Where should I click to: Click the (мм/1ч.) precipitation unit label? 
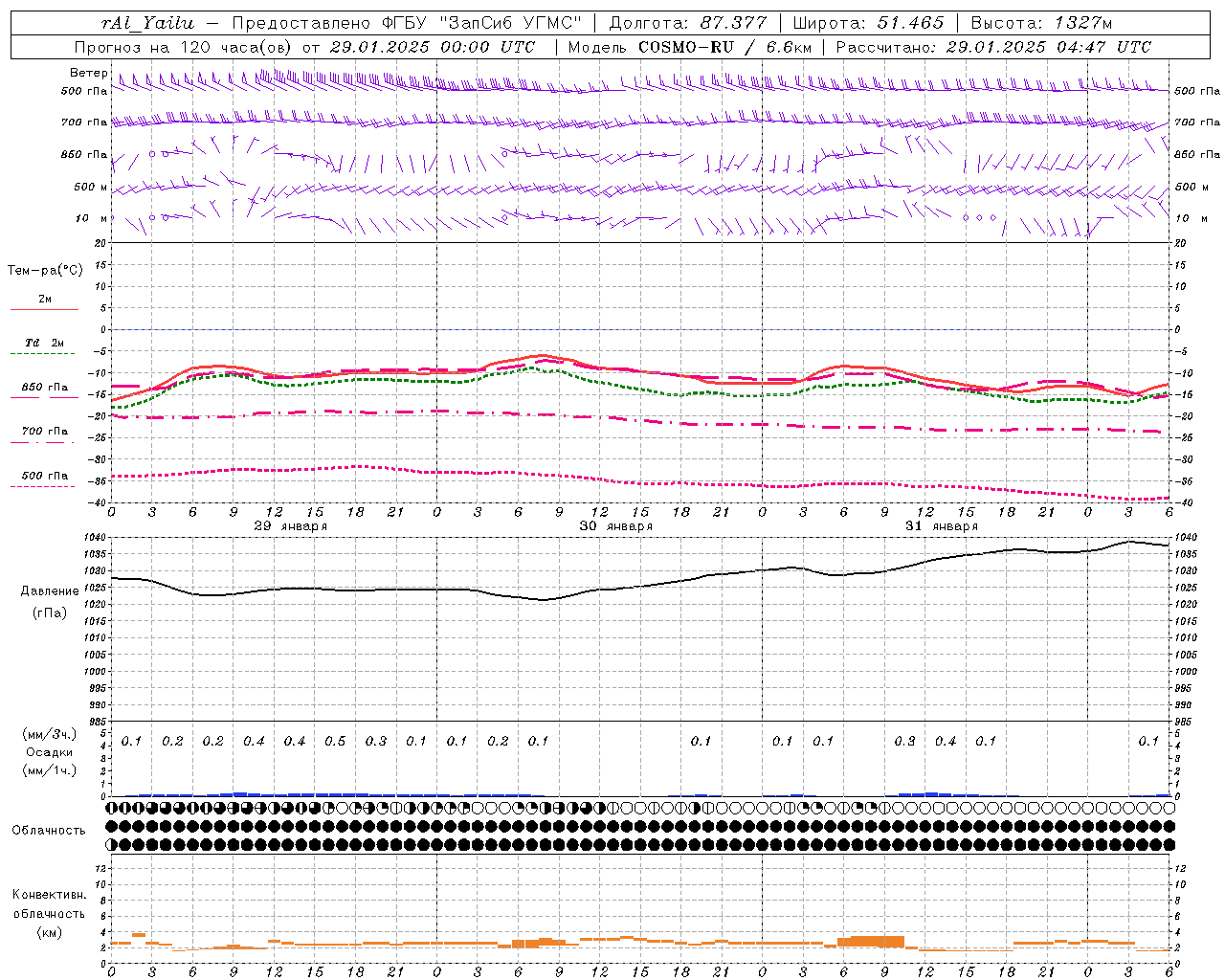point(50,770)
